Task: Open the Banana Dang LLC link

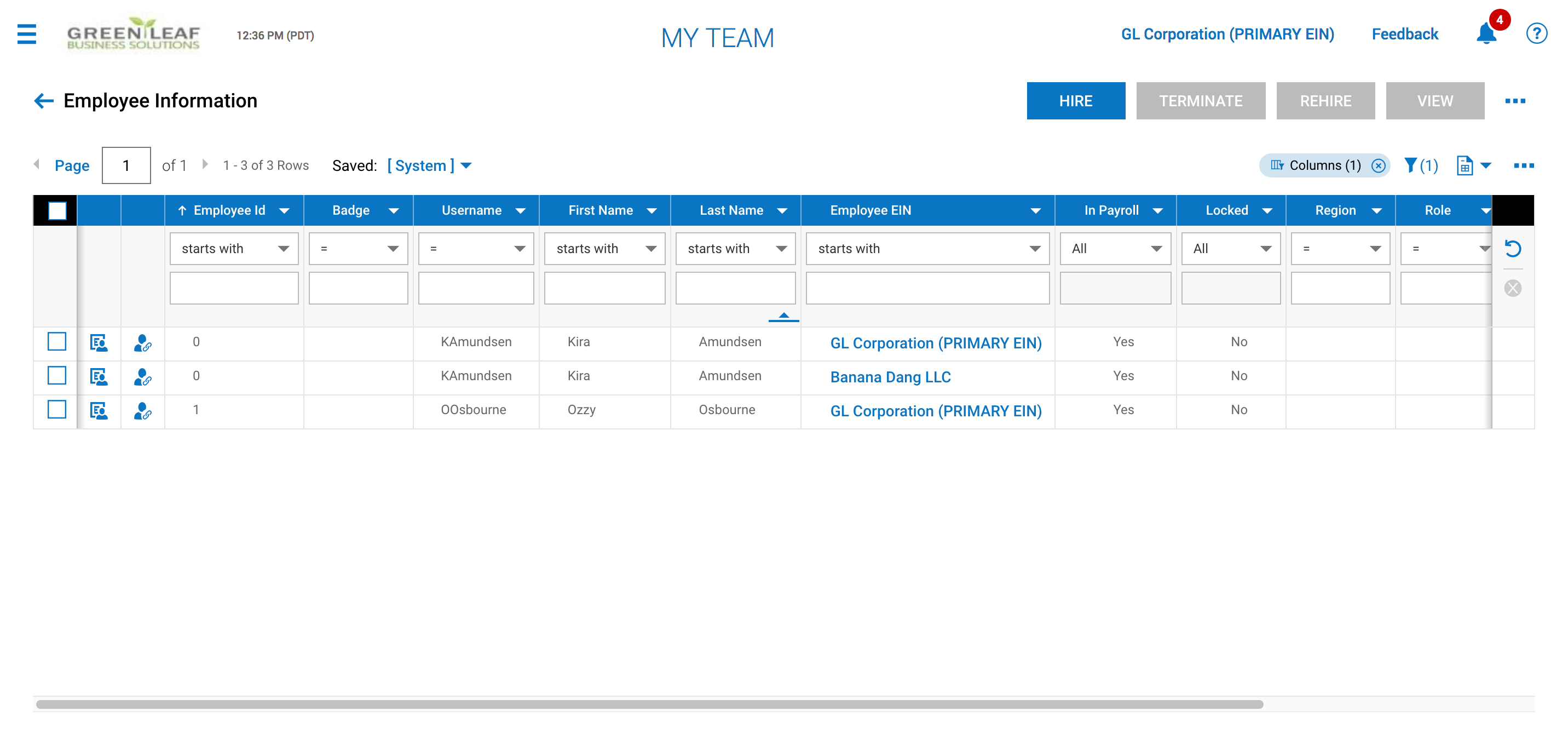Action: (891, 377)
